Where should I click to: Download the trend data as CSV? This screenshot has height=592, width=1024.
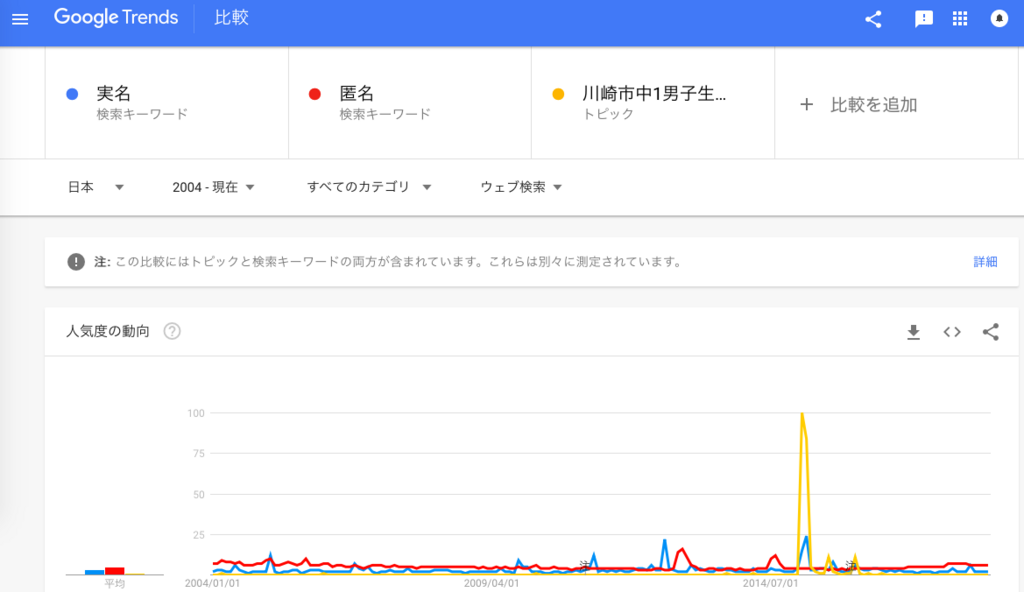click(913, 331)
